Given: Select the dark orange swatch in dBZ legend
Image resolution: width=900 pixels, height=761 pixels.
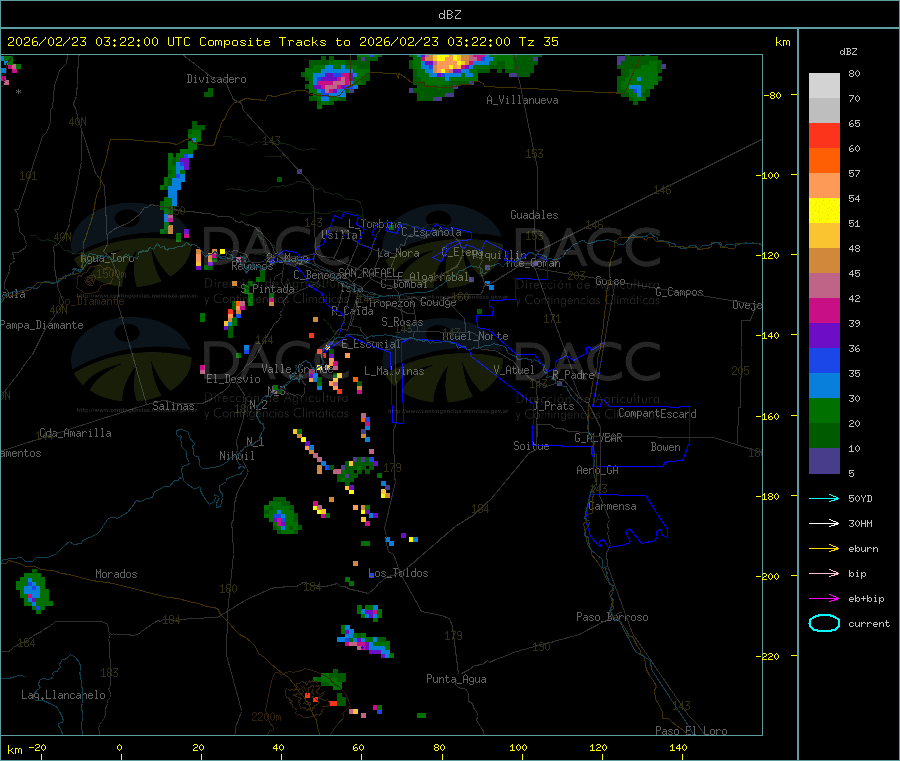Looking at the screenshot, I should [x=824, y=161].
